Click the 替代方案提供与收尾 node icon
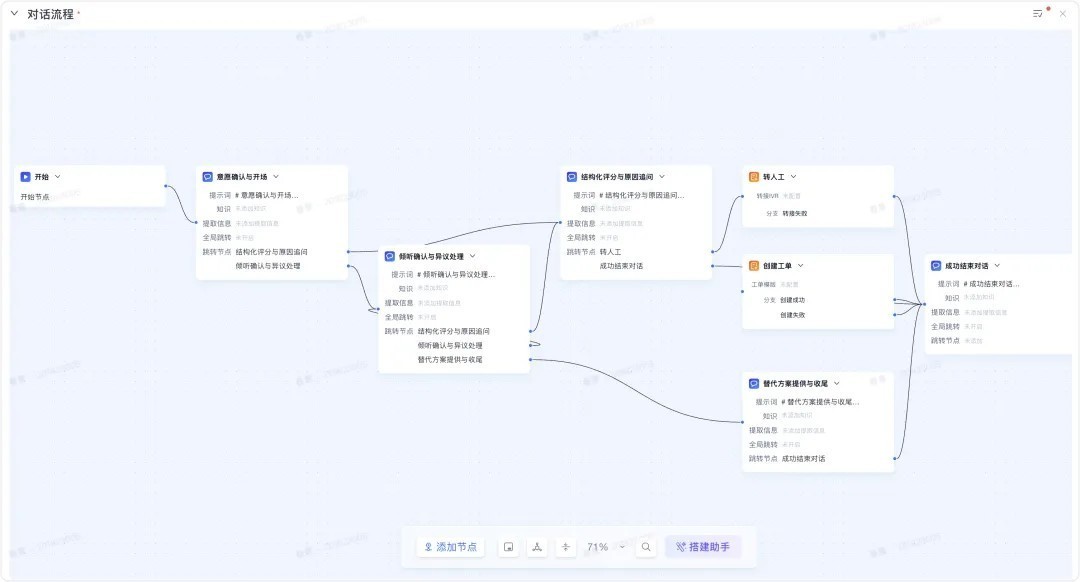The height and width of the screenshot is (582, 1080). pos(752,382)
